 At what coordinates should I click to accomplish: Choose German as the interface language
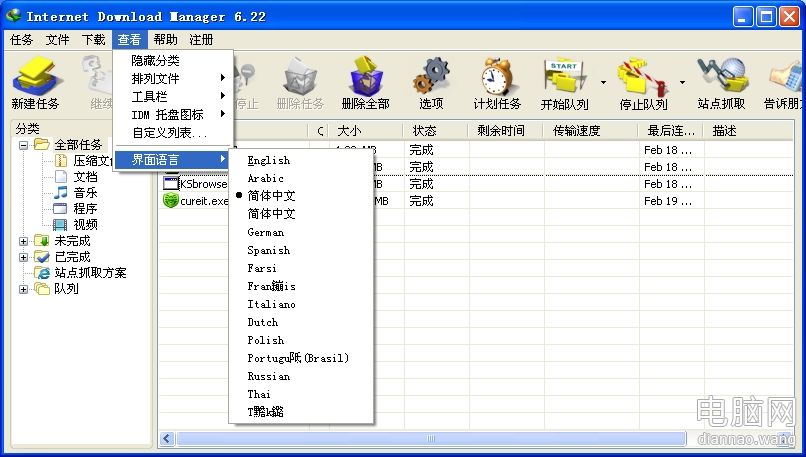(266, 232)
